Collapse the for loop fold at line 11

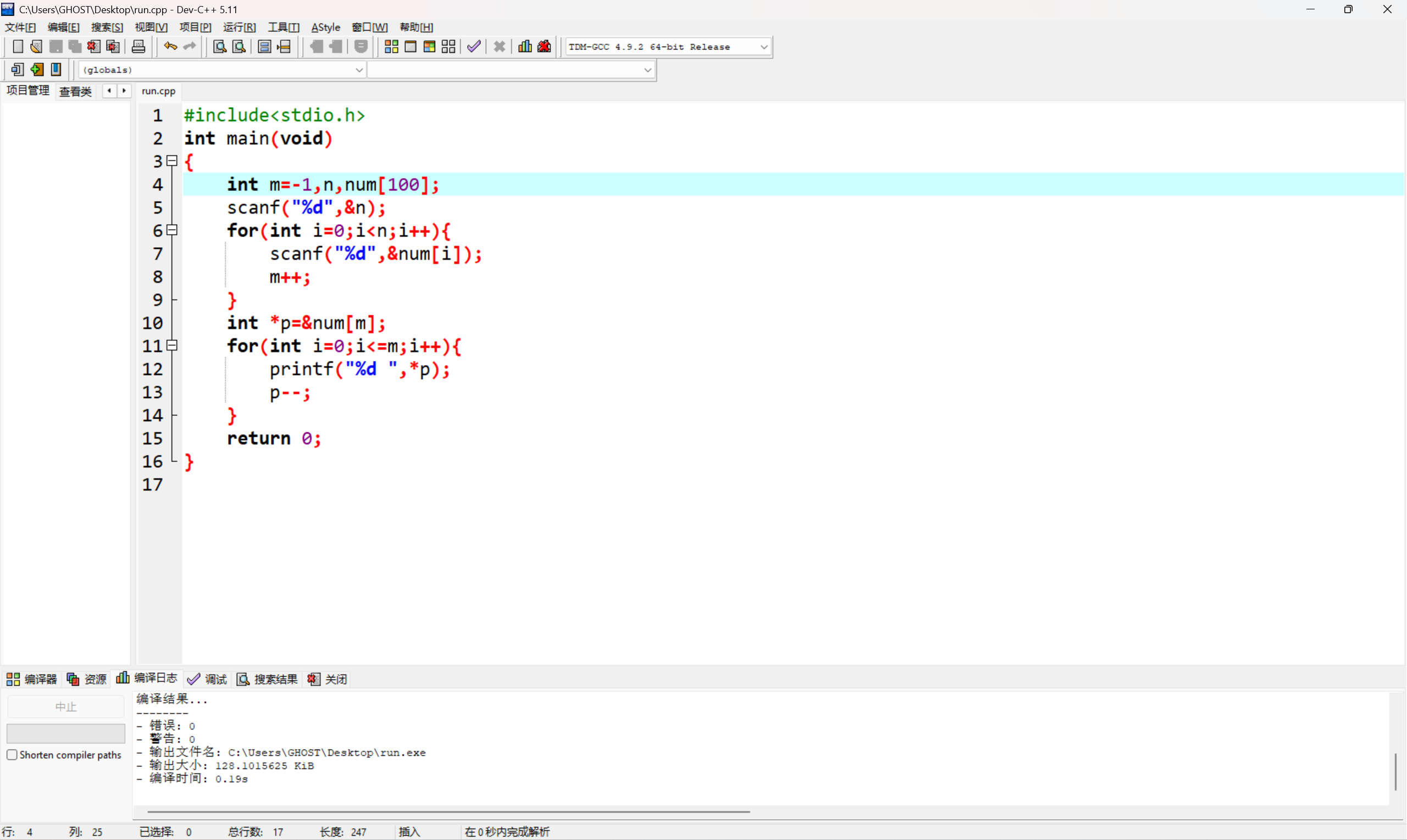pyautogui.click(x=173, y=345)
